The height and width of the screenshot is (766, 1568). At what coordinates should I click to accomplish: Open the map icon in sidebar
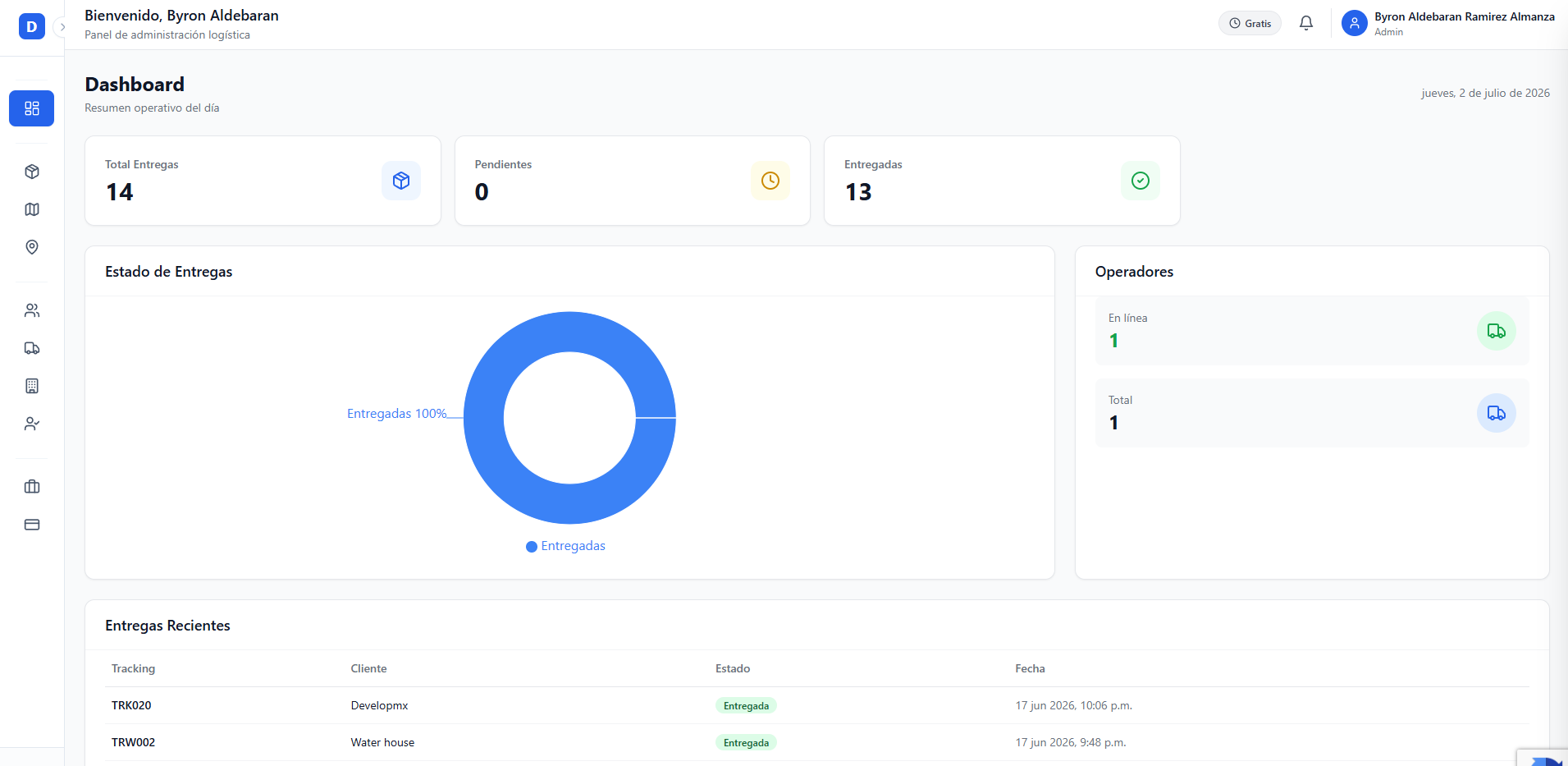pyautogui.click(x=32, y=209)
